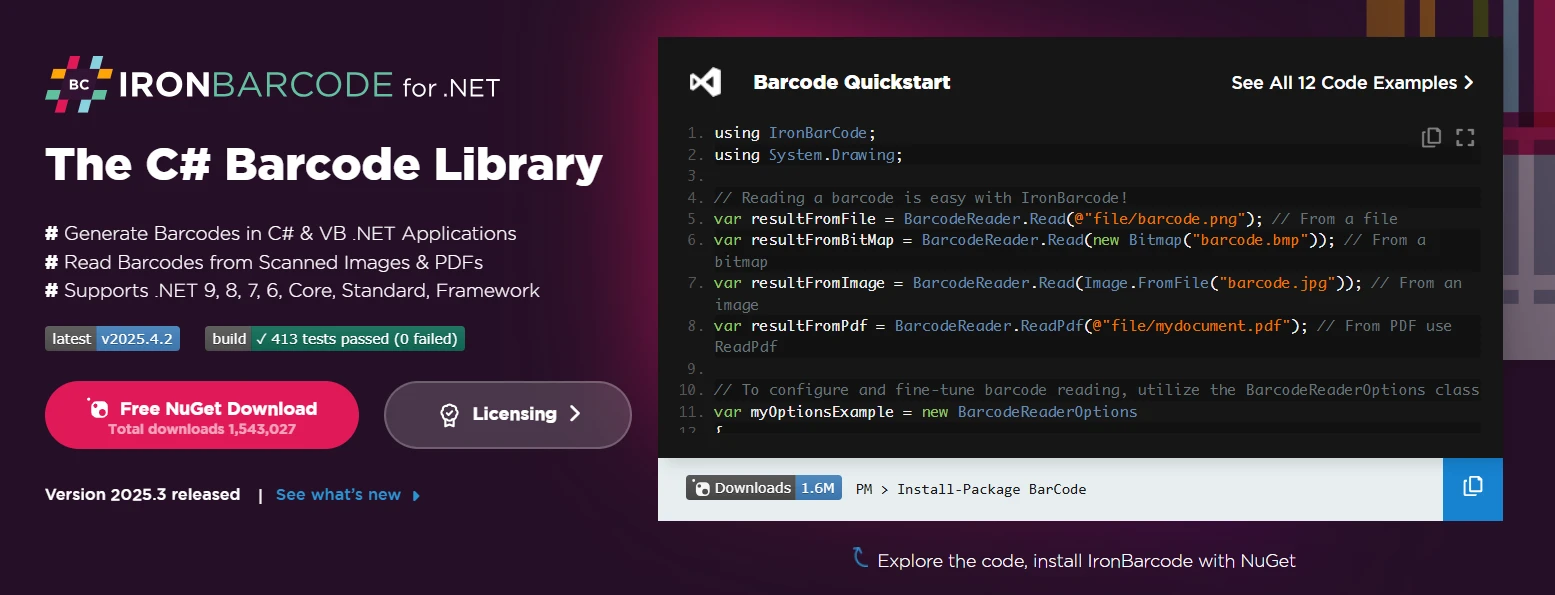Click the Visual Studio icon beside Barcode Quickstart

pyautogui.click(x=705, y=82)
